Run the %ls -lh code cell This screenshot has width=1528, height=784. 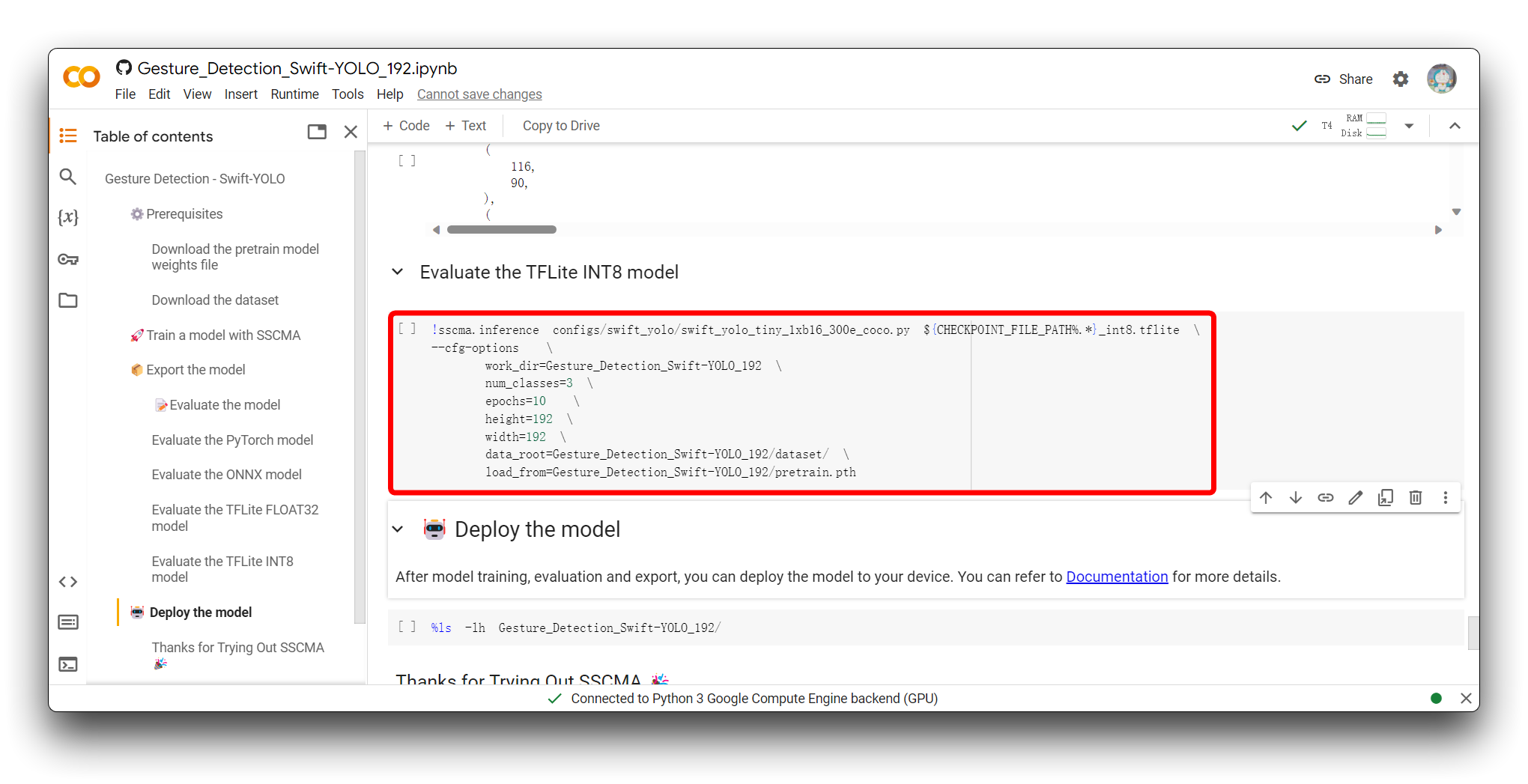coord(407,627)
